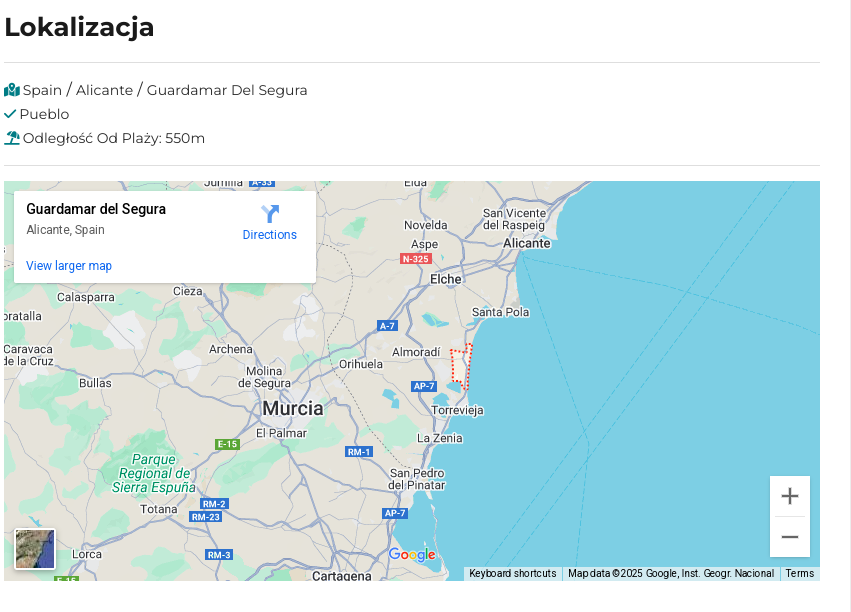Click the beach umbrella icon by Odległość

click(x=12, y=138)
